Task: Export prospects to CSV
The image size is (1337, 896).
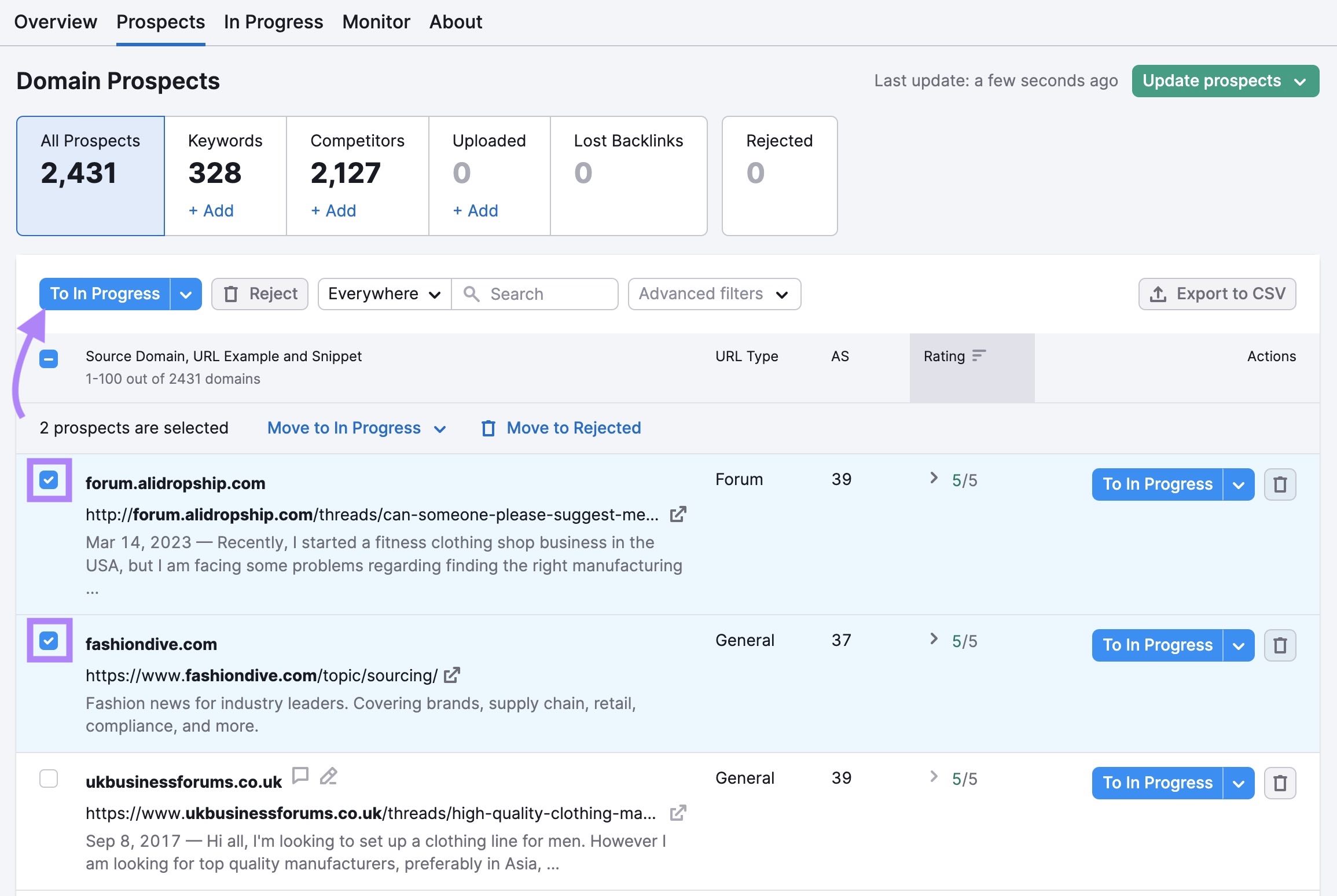Action: [1217, 294]
